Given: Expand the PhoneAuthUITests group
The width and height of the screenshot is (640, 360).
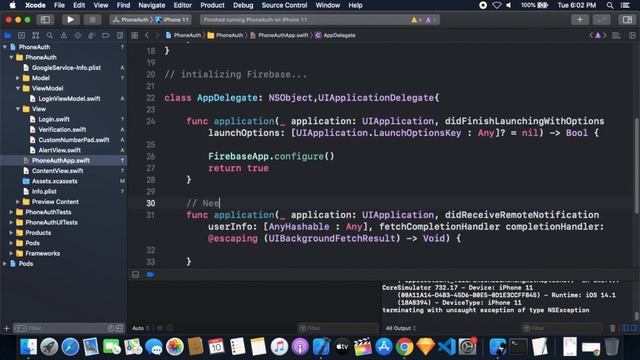Looking at the screenshot, I should coord(11,222).
